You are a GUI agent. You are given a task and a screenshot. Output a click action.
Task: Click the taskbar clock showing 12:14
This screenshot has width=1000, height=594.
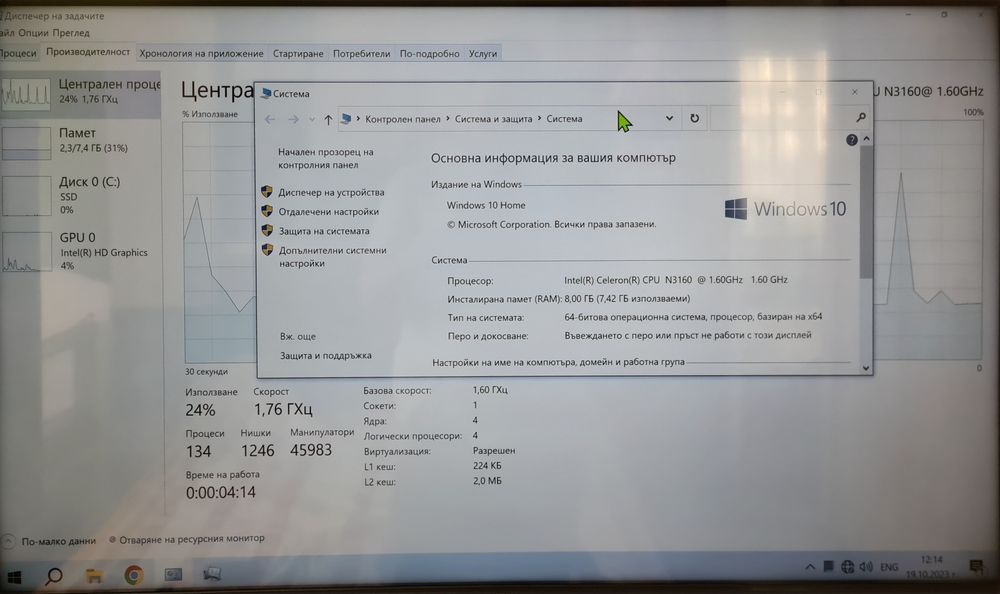[x=932, y=567]
